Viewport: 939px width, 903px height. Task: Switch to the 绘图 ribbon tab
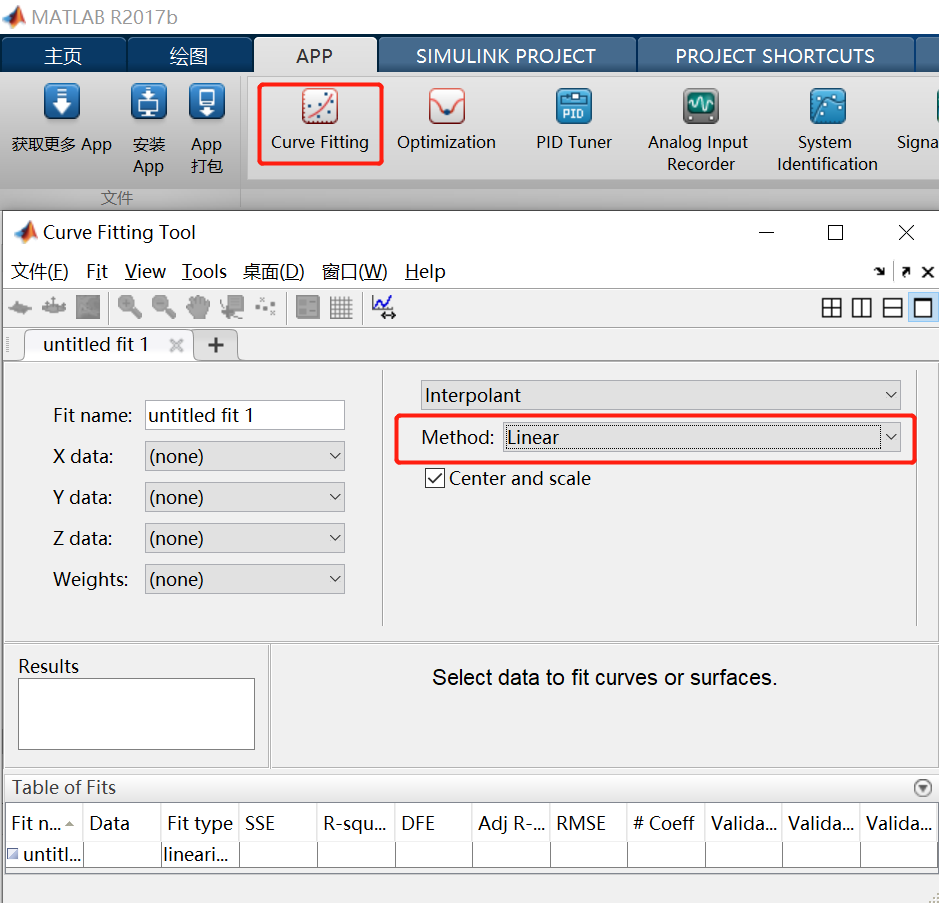tap(189, 55)
